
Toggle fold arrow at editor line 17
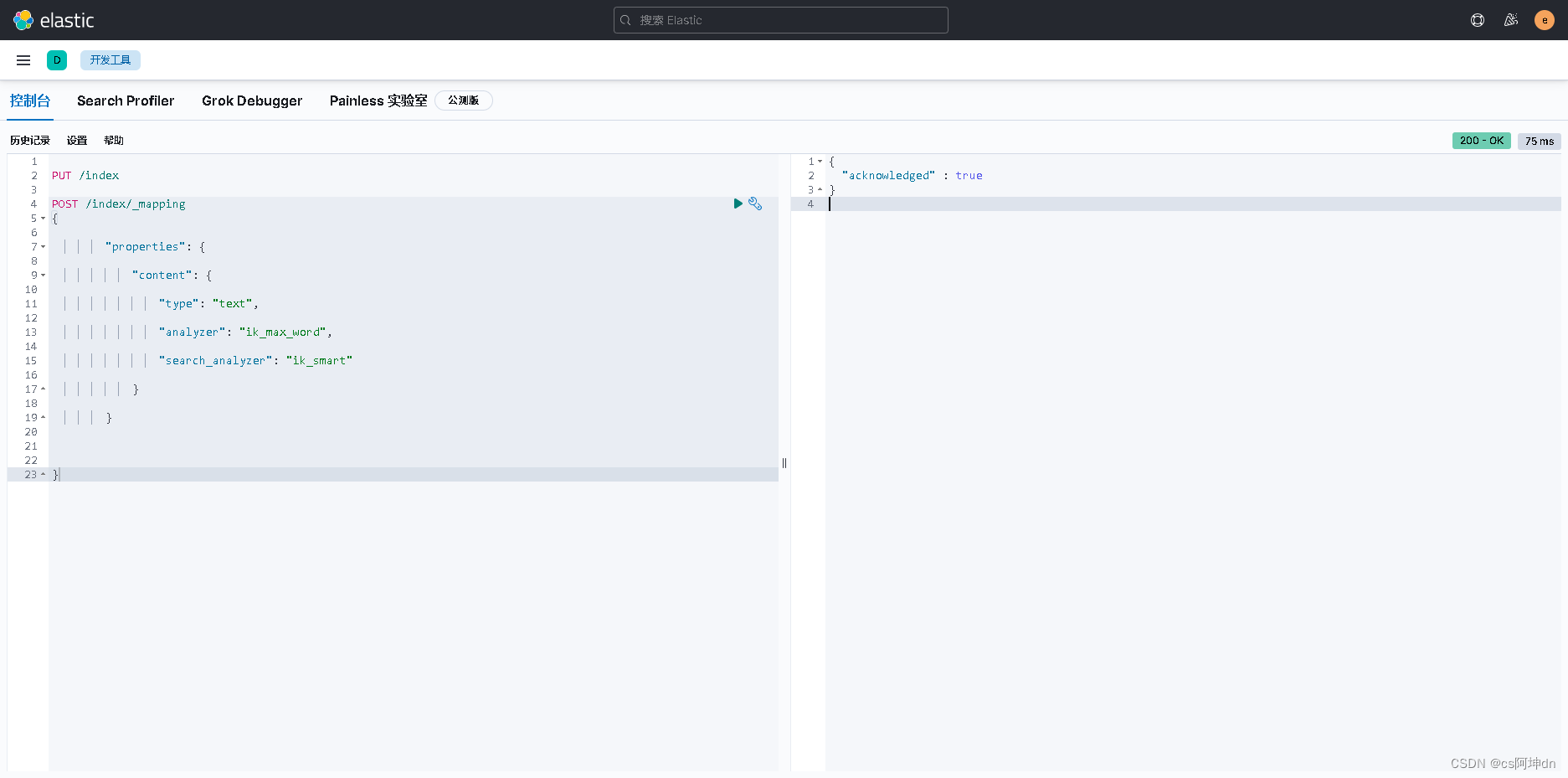point(44,389)
